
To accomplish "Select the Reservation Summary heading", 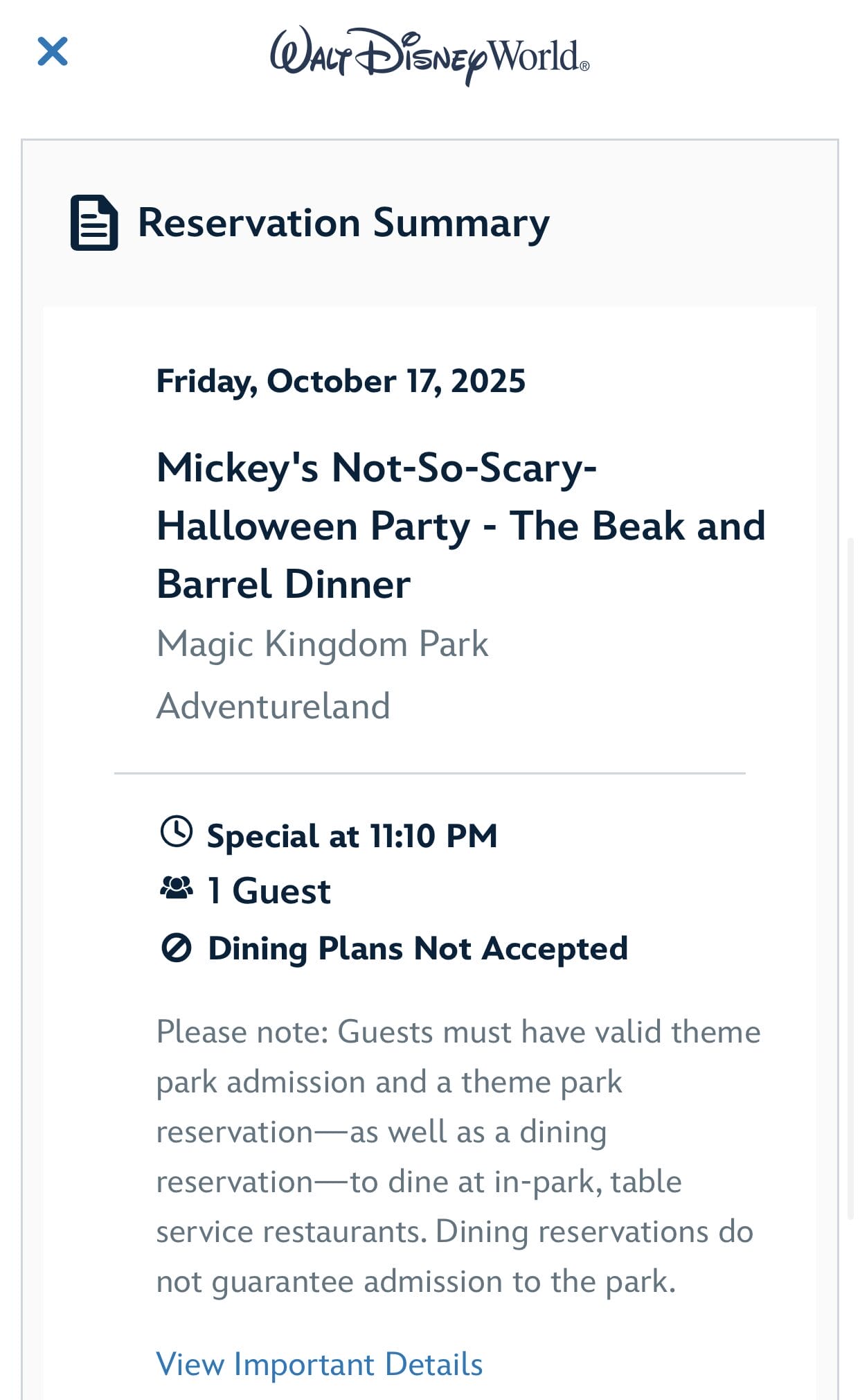I will coord(343,223).
